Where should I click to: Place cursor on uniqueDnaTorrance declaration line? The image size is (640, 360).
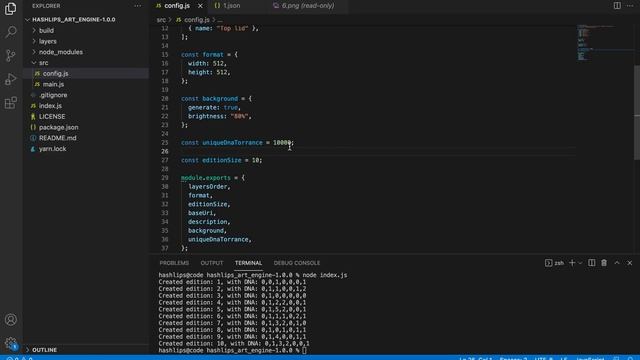click(238, 142)
